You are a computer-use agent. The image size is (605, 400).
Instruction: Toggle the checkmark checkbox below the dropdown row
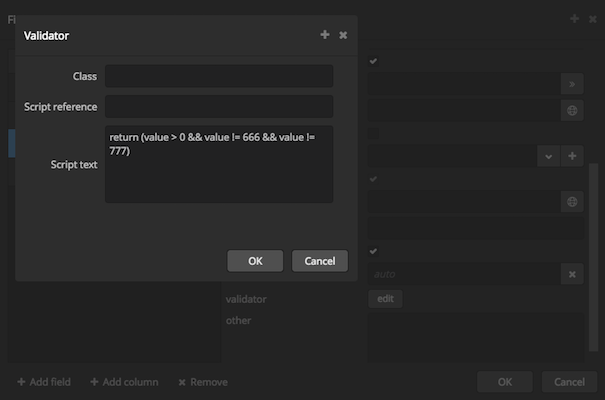click(373, 179)
